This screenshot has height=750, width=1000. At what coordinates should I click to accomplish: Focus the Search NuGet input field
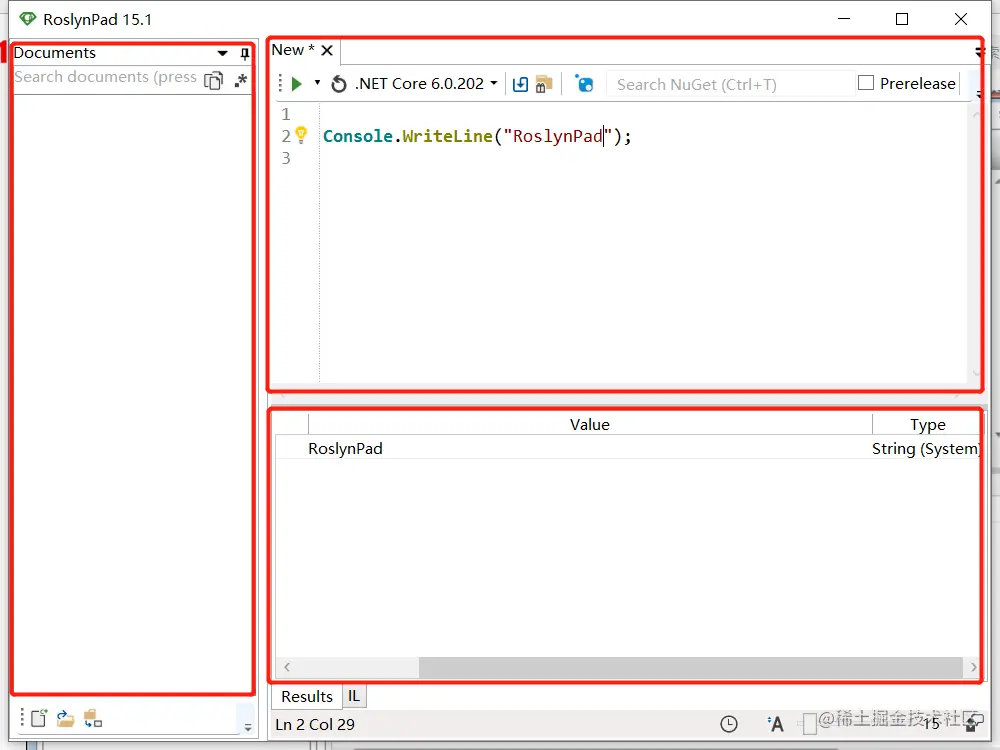(x=730, y=84)
